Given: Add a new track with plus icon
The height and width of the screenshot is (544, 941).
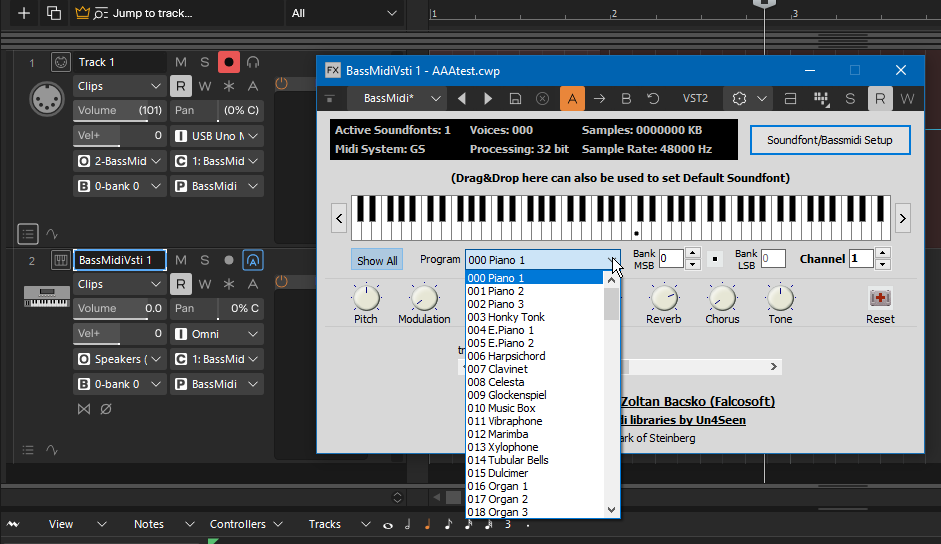Looking at the screenshot, I should point(24,13).
